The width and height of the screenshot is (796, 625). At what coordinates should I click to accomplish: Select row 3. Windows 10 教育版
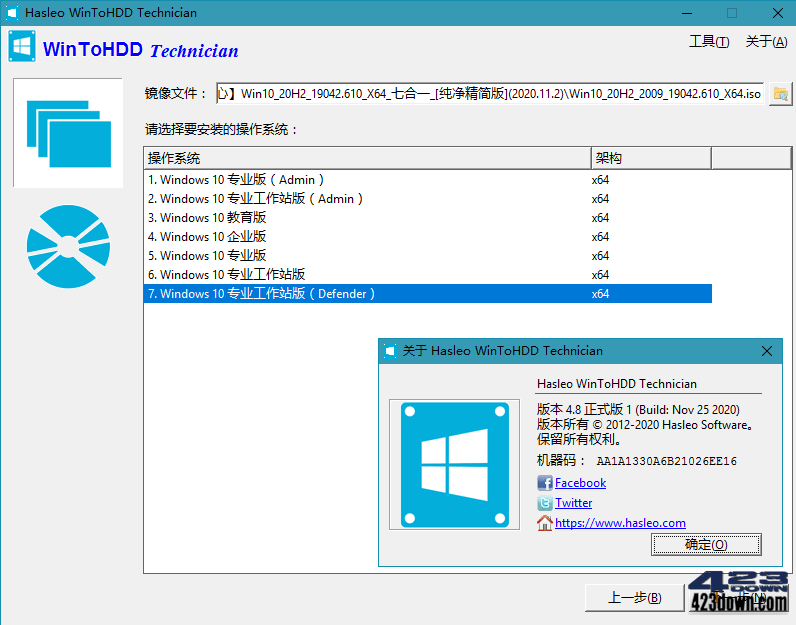428,218
